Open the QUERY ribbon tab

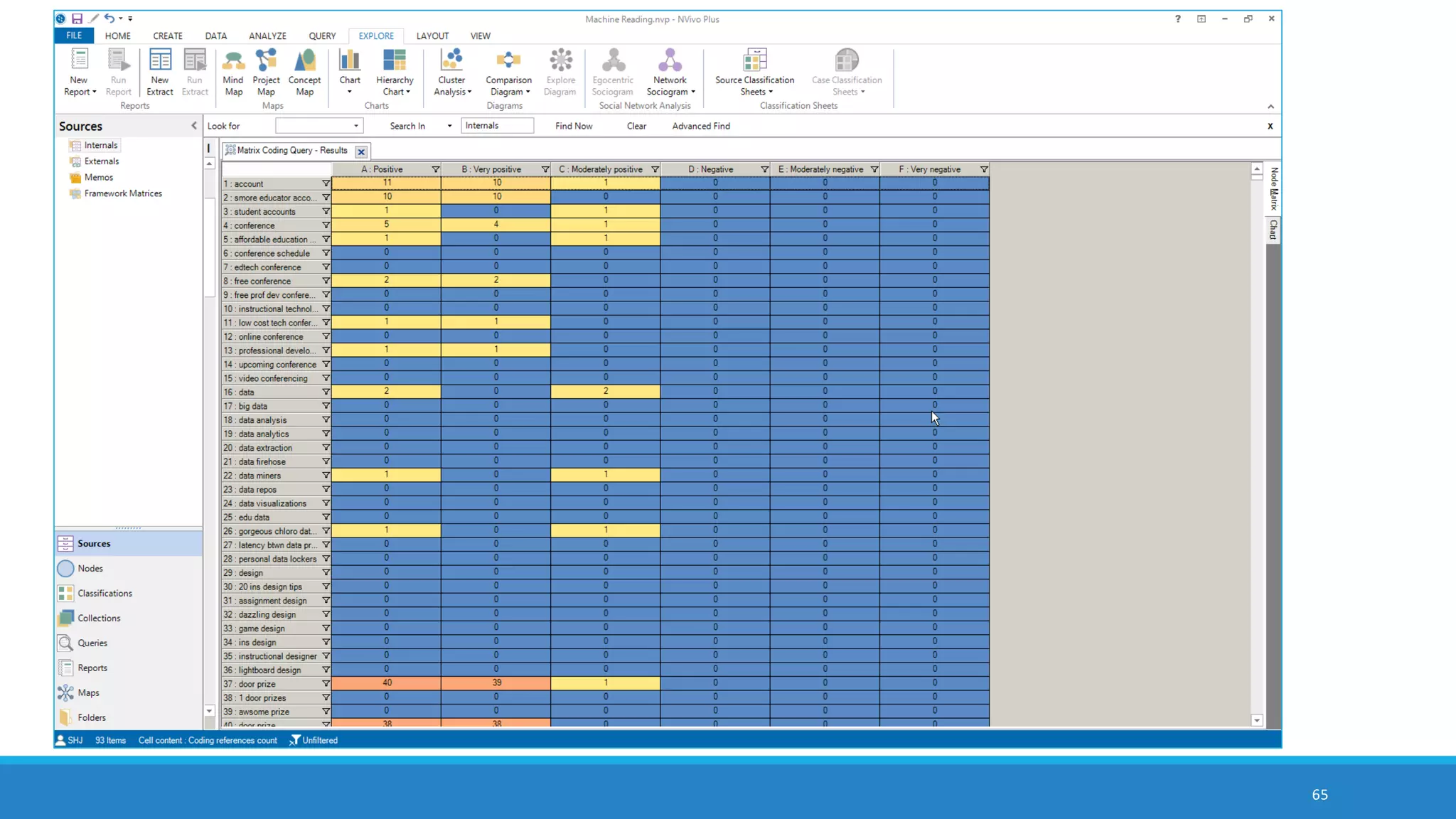pyautogui.click(x=321, y=36)
